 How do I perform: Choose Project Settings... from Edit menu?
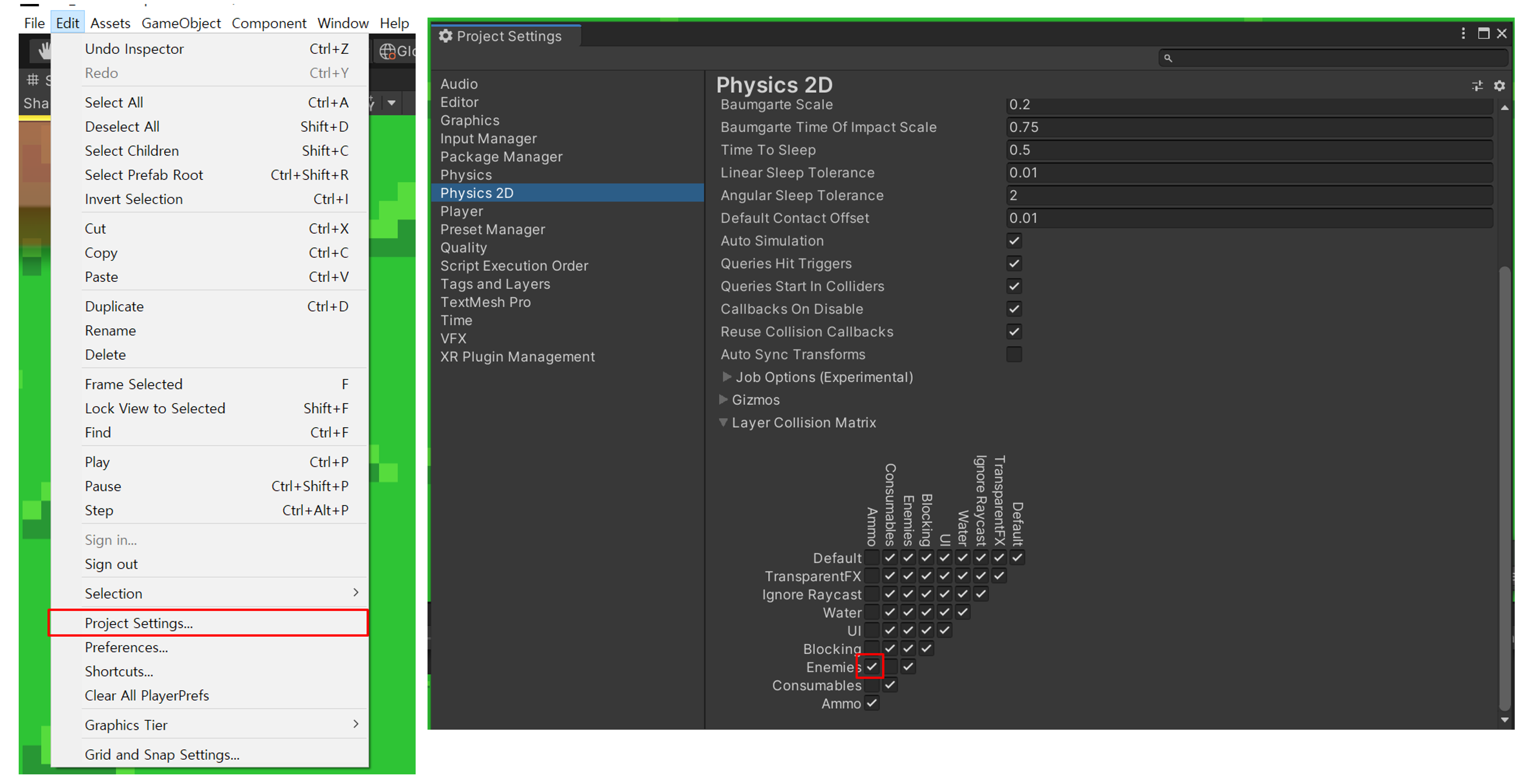pos(139,623)
